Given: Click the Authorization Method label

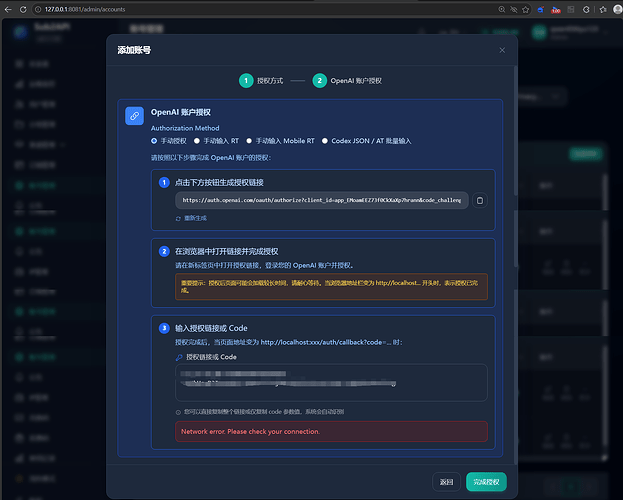Looking at the screenshot, I should (185, 128).
